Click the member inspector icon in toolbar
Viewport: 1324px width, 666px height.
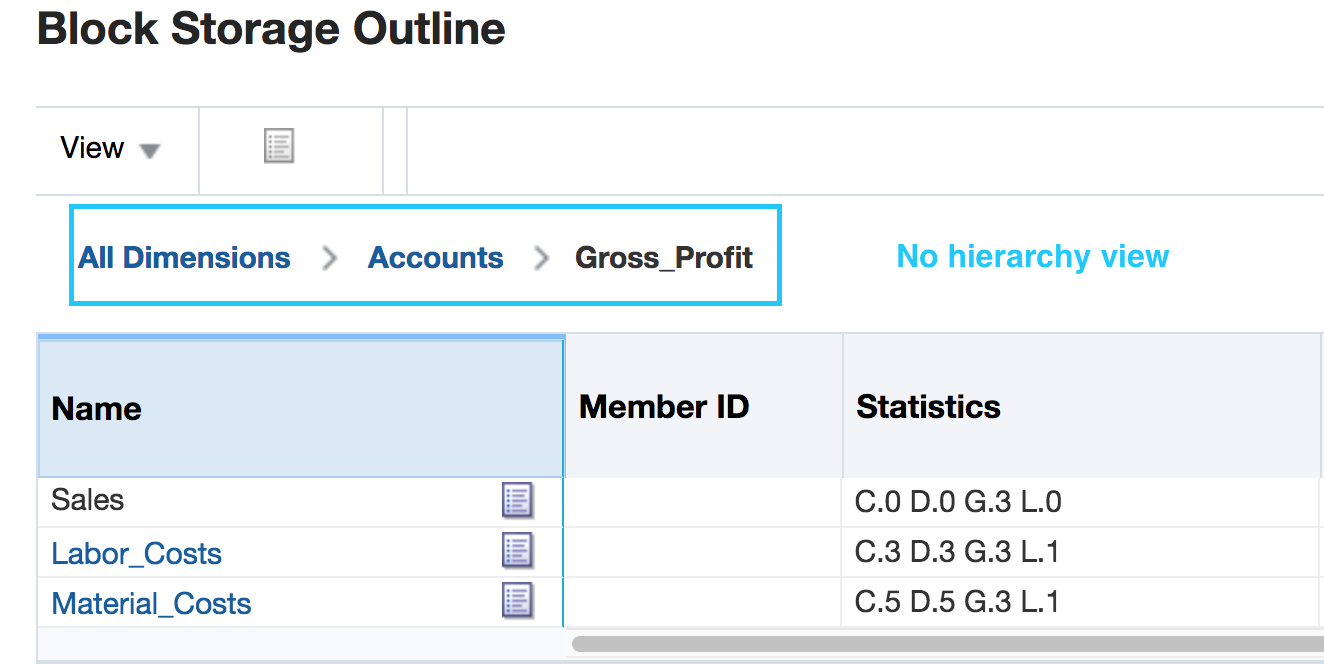click(279, 147)
